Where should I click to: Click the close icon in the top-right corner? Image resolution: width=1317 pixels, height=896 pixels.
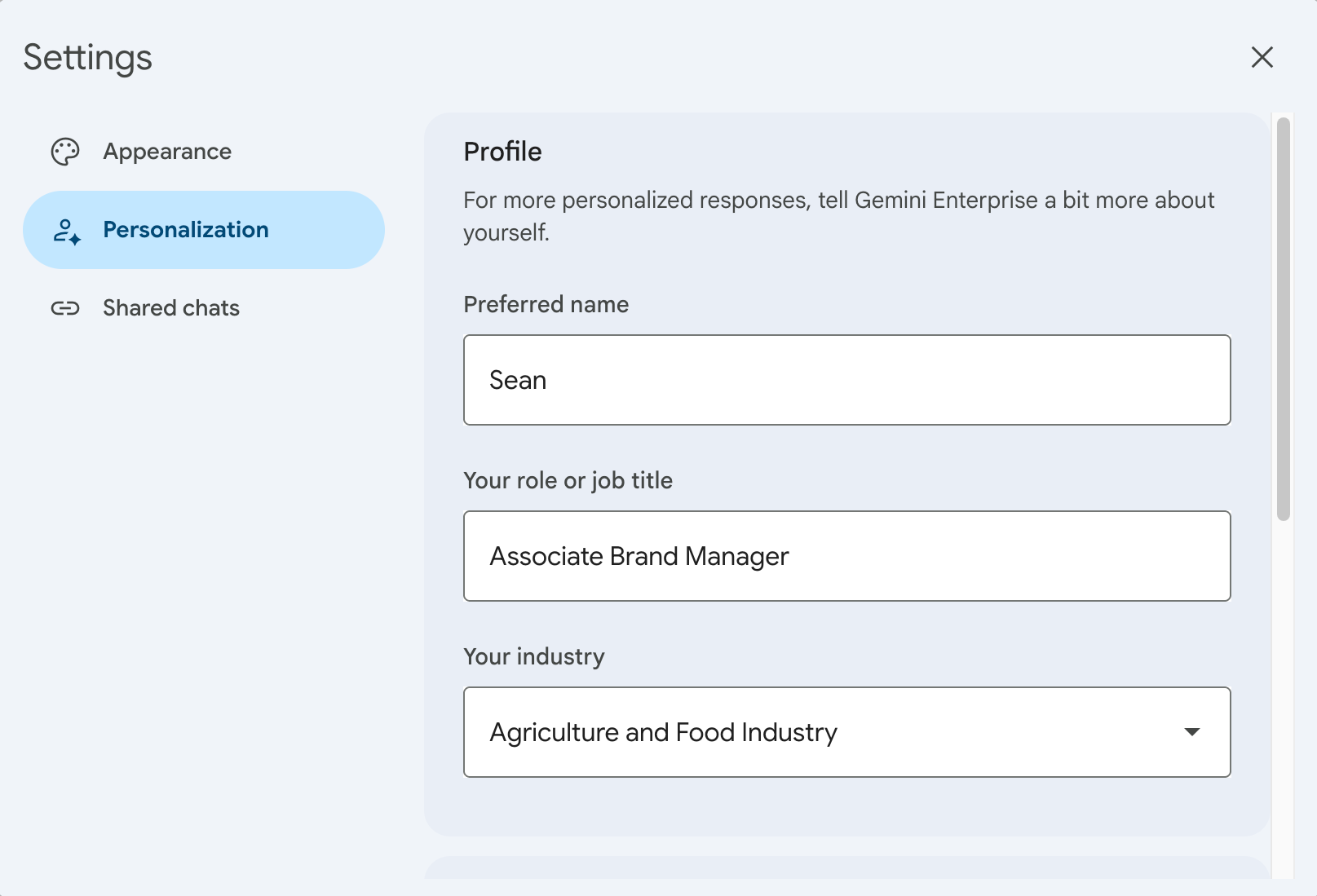(x=1262, y=57)
